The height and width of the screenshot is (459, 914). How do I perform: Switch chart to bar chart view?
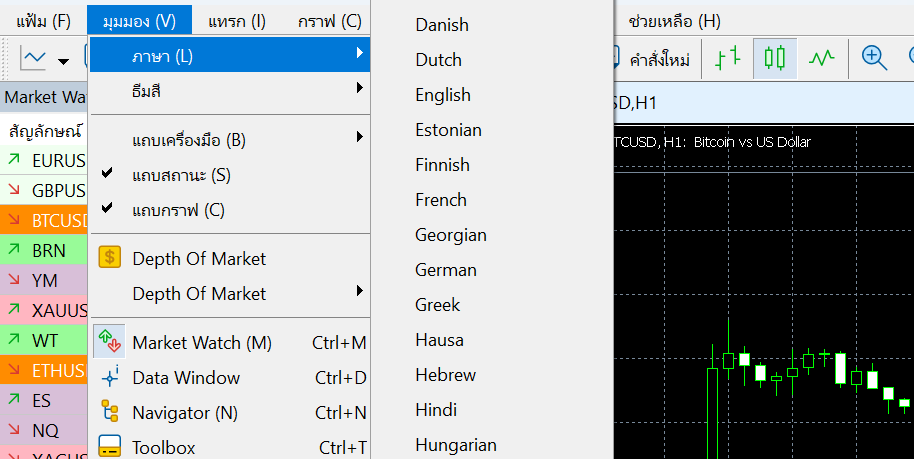(x=728, y=59)
